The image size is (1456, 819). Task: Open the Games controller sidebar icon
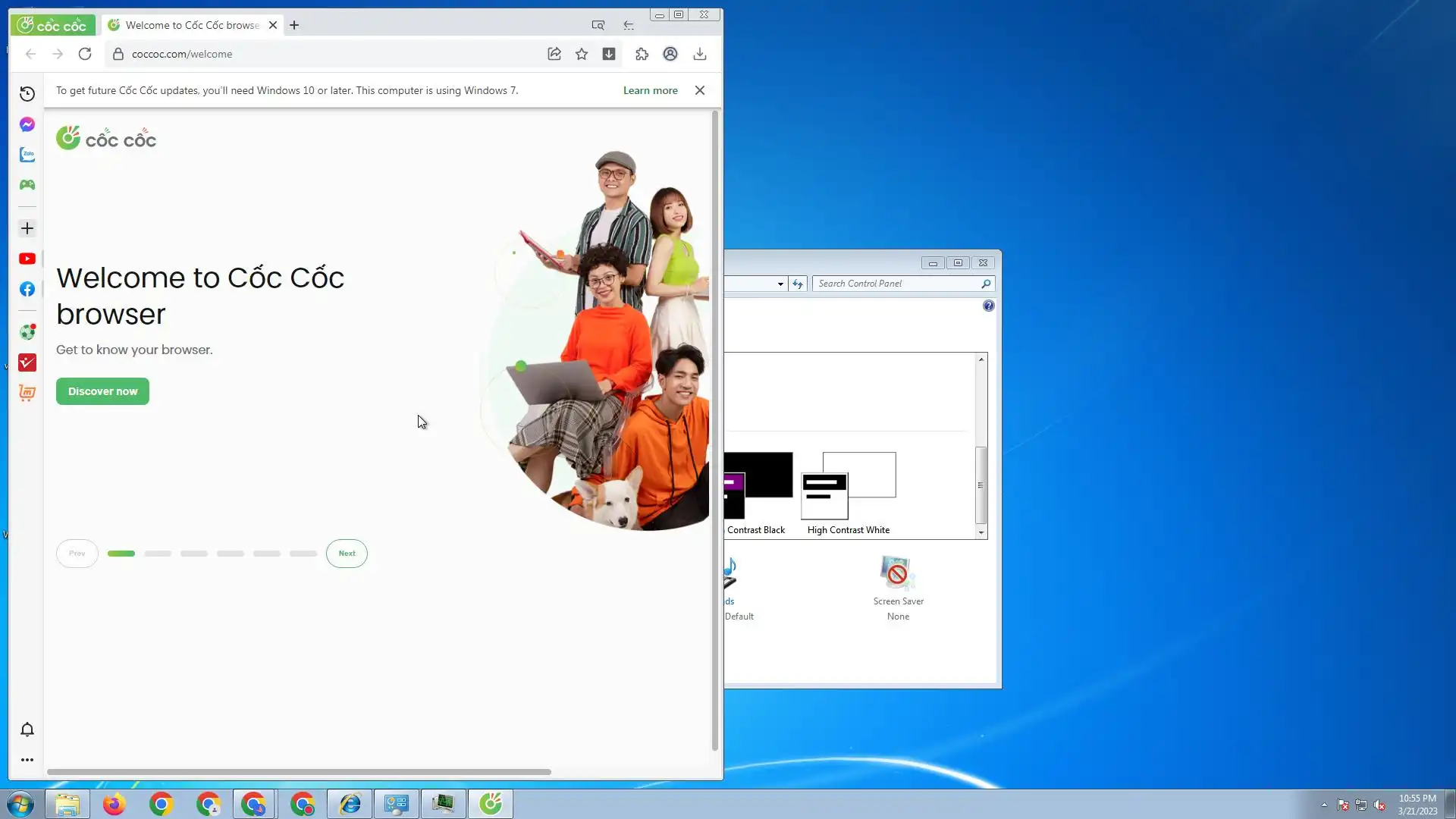coord(27,185)
